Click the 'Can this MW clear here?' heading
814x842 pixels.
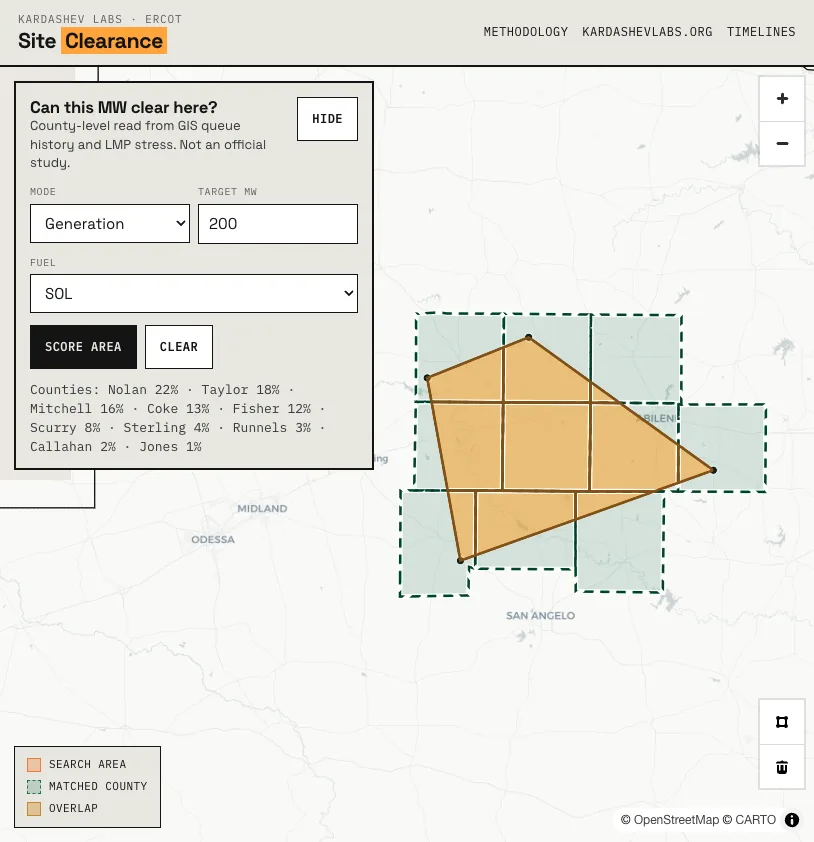[x=123, y=107]
